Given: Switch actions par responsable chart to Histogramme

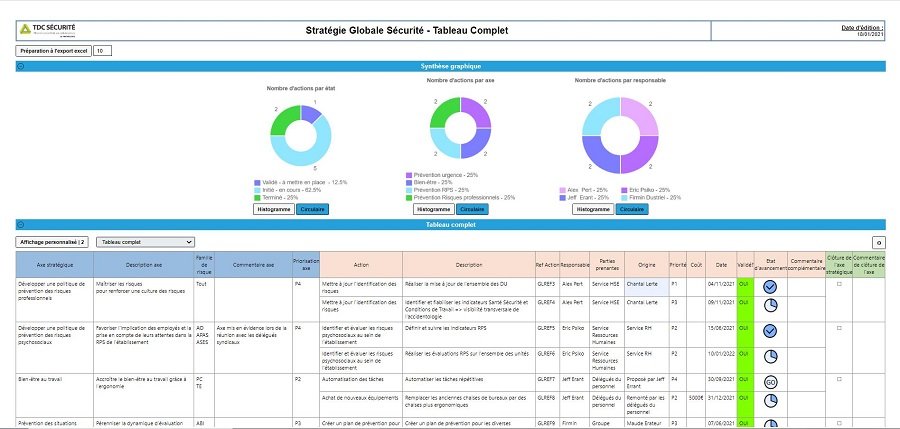Looking at the screenshot, I should pyautogui.click(x=593, y=209).
